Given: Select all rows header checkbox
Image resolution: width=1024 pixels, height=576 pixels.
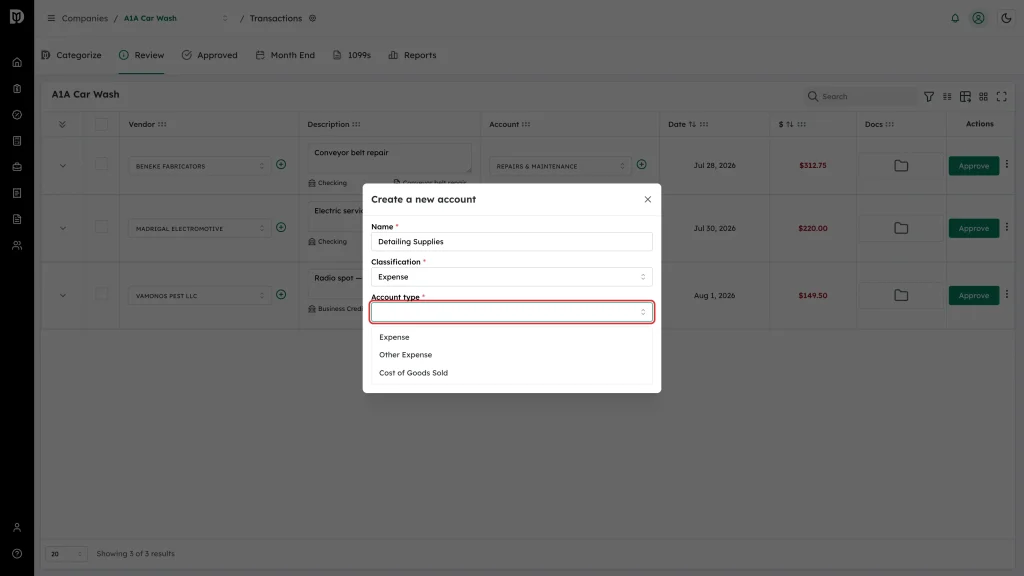Looking at the screenshot, I should coord(101,124).
